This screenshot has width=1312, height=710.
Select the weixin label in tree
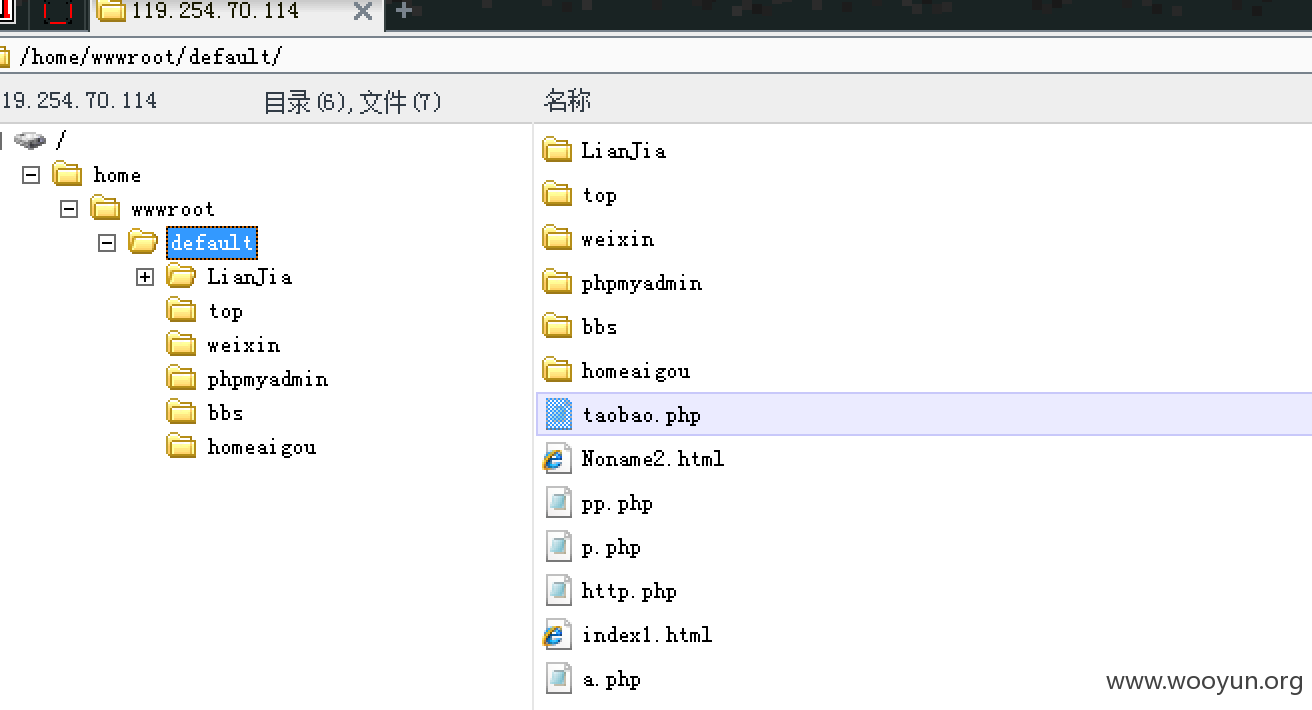(244, 345)
